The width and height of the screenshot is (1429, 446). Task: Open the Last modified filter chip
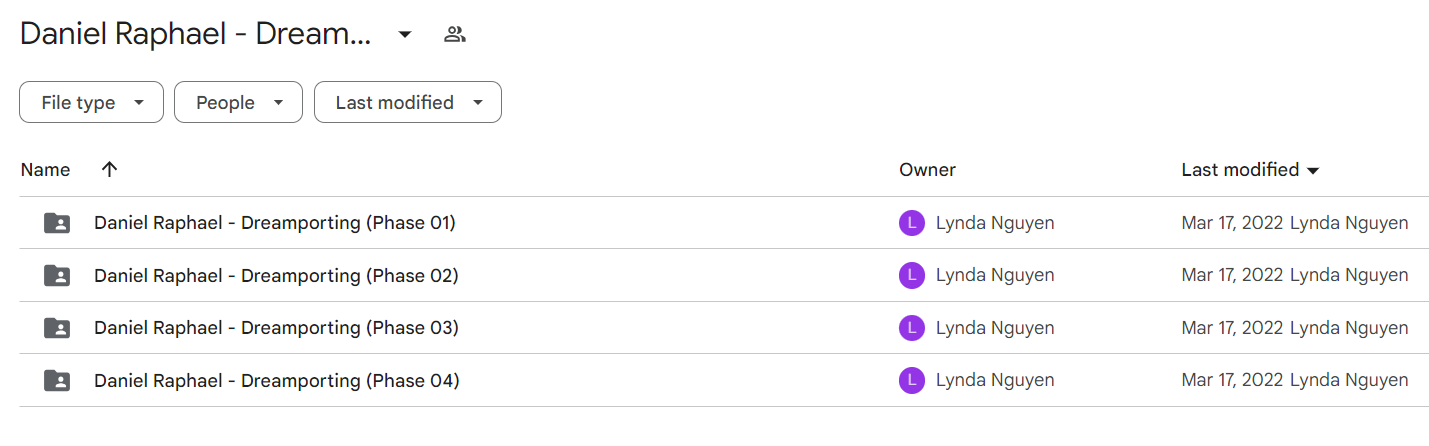(x=408, y=102)
